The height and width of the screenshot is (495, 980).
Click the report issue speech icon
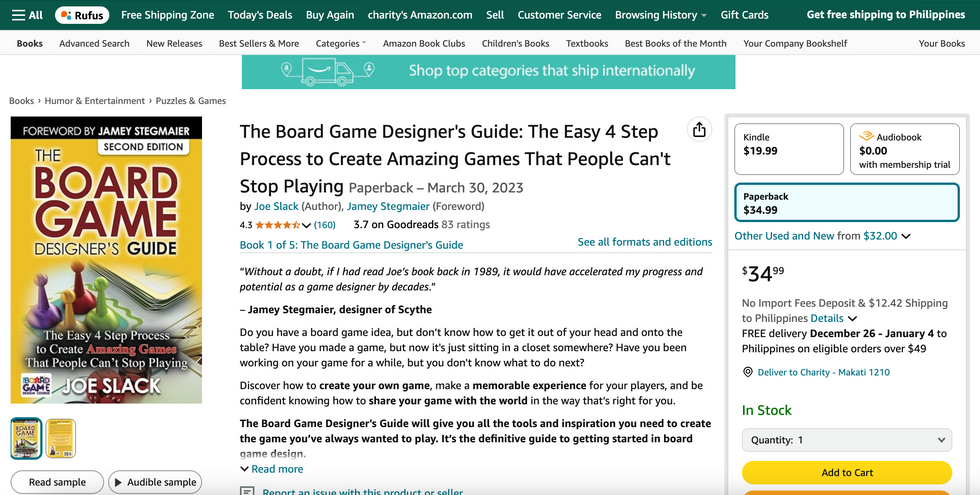pos(248,492)
